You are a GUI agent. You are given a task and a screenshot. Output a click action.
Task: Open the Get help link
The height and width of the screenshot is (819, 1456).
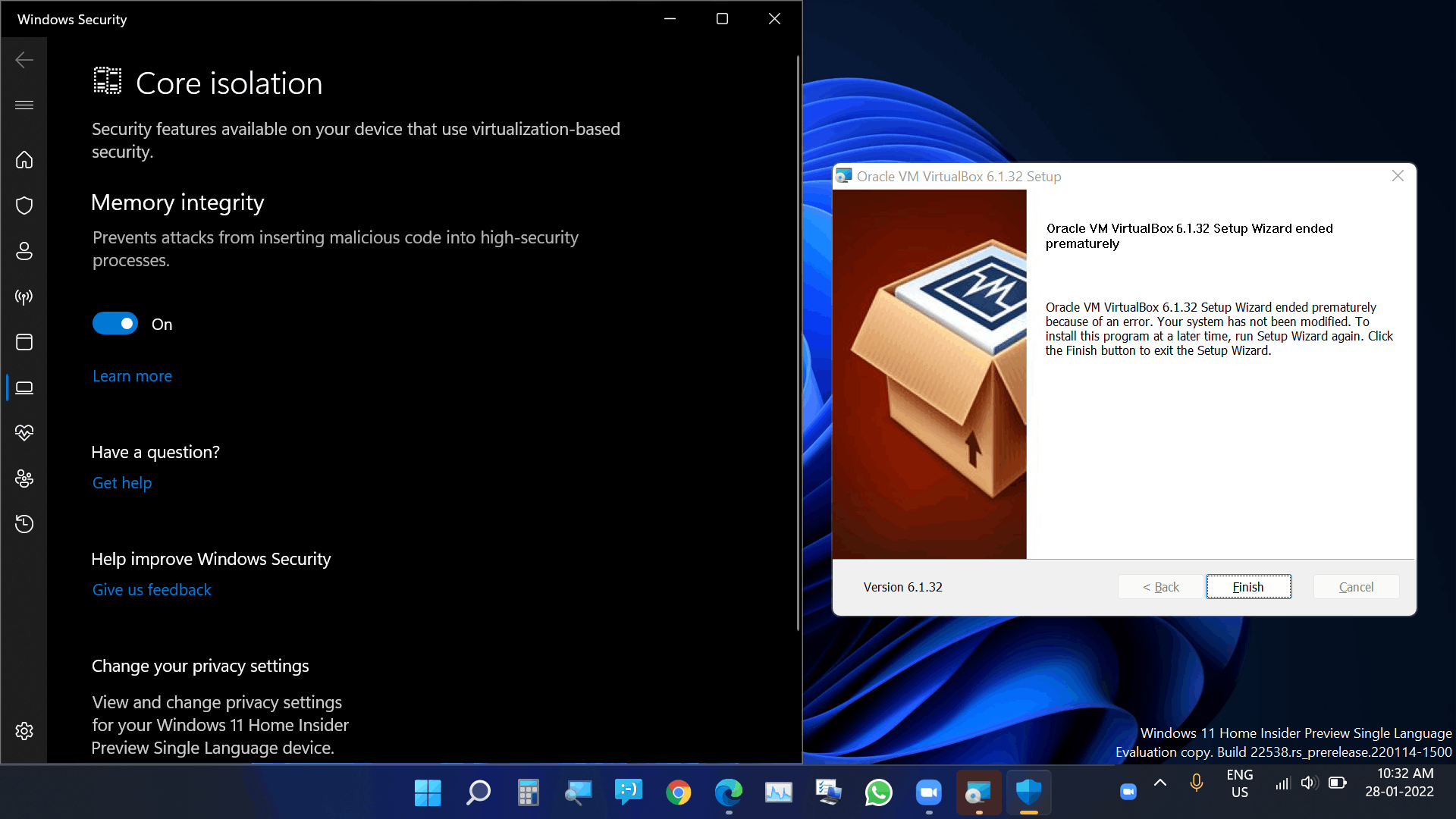(x=122, y=483)
